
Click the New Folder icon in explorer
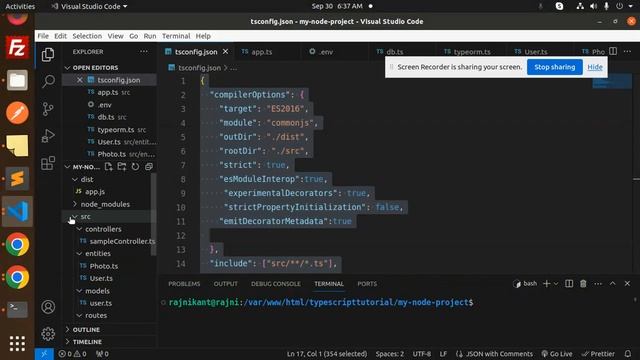[122, 167]
